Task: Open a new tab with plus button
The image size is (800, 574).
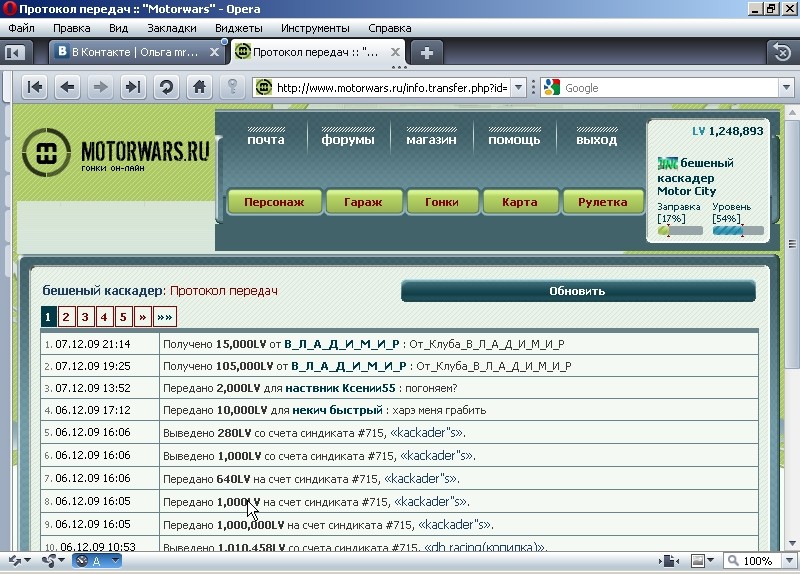Action: [x=427, y=53]
